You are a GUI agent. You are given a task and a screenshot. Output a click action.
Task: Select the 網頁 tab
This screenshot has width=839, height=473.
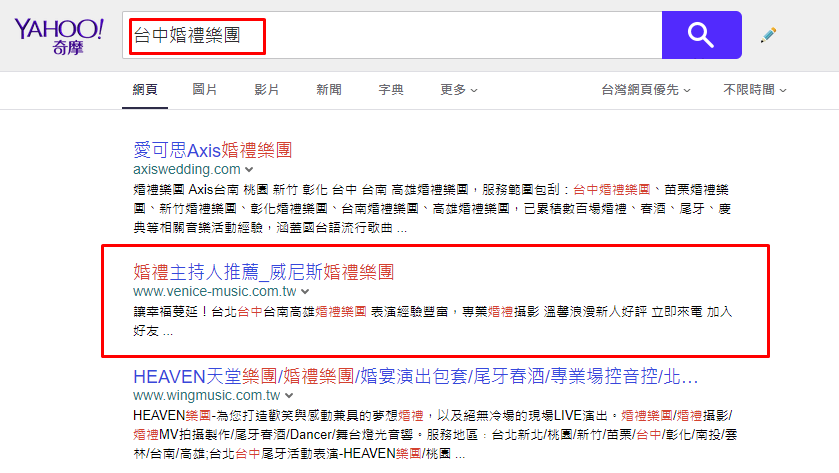[x=145, y=90]
